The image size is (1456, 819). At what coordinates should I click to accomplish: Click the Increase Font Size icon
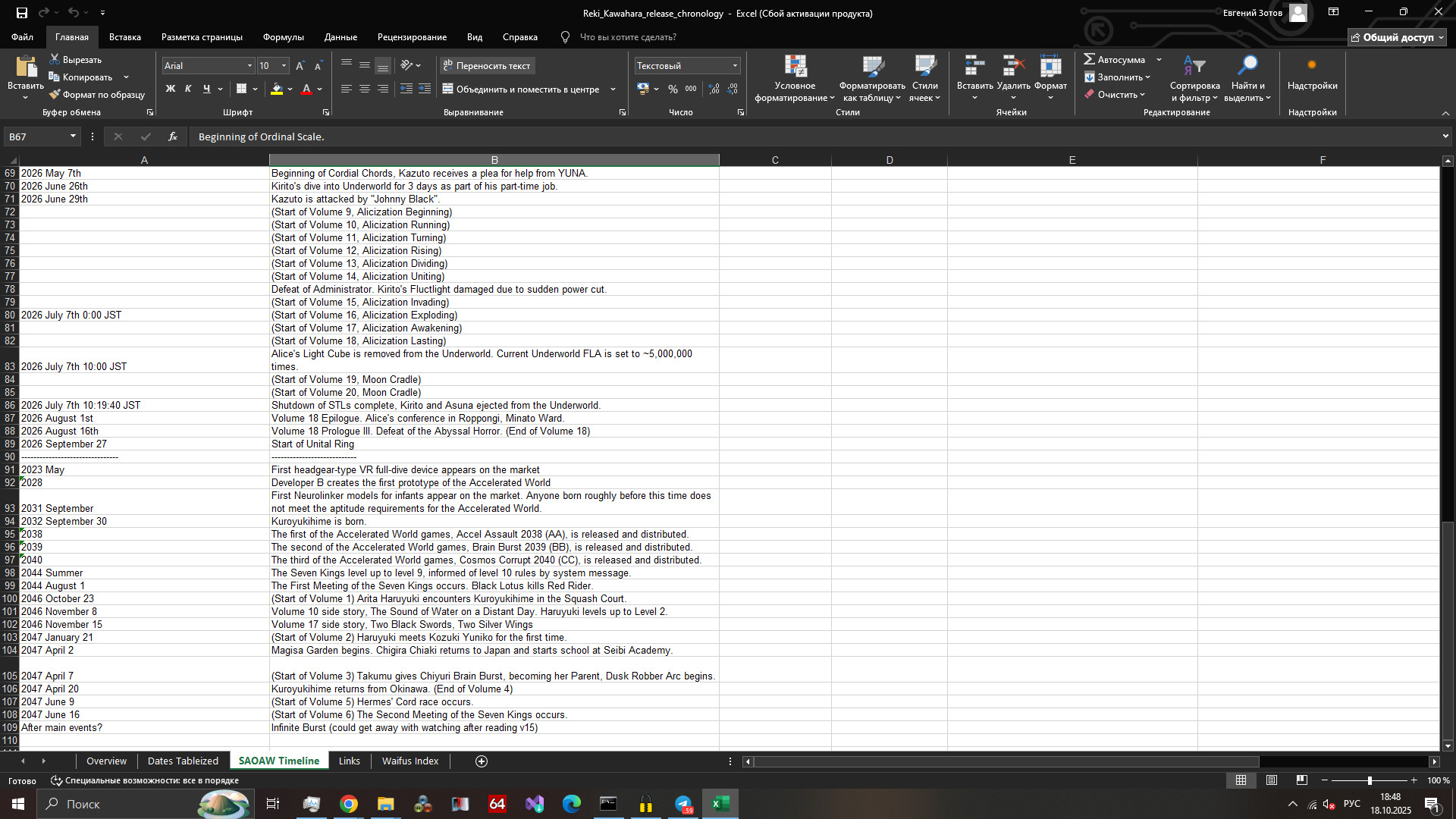coord(300,66)
